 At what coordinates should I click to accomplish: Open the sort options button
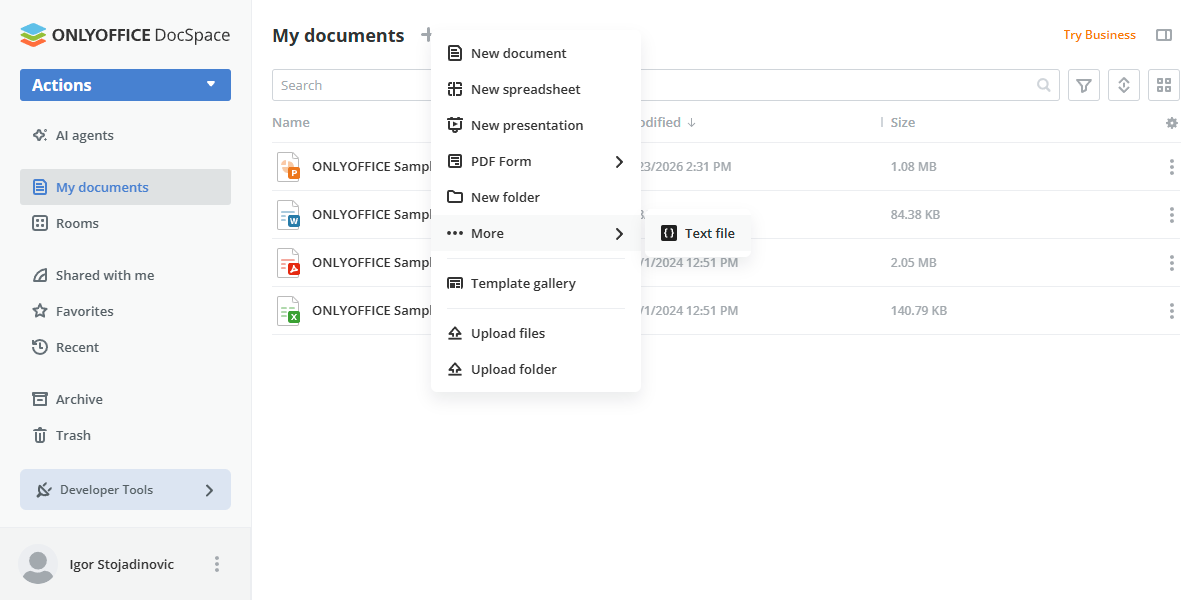point(1124,85)
